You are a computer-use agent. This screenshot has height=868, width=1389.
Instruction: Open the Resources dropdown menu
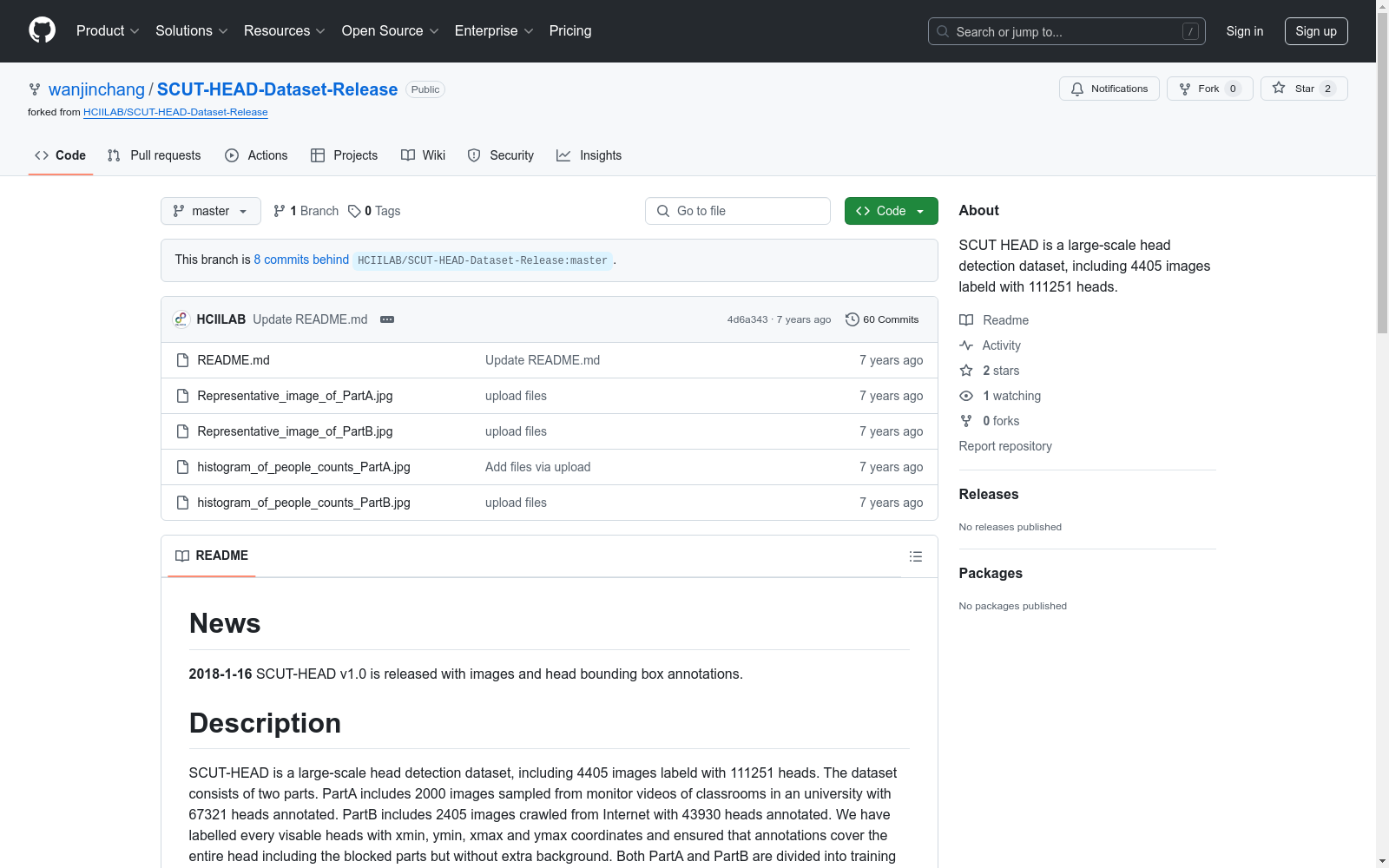pyautogui.click(x=285, y=30)
